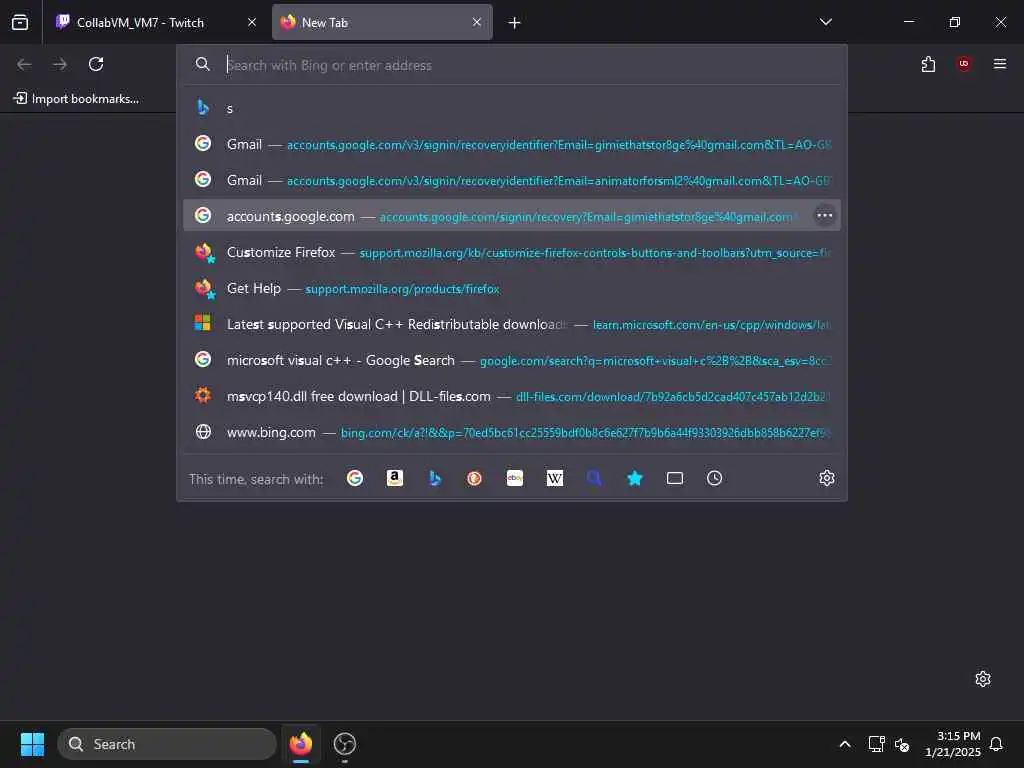Image resolution: width=1024 pixels, height=768 pixels.
Task: Open notifications bell icon
Action: point(997,744)
